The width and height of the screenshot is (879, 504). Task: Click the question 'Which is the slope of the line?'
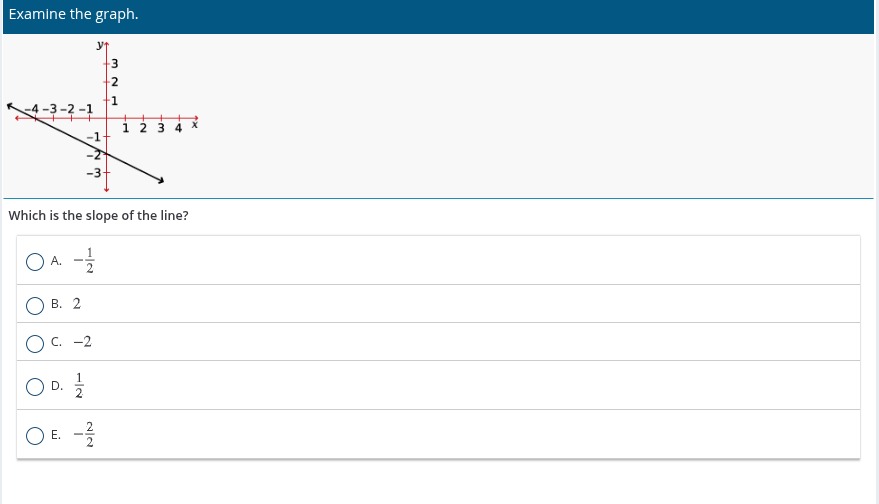[99, 215]
